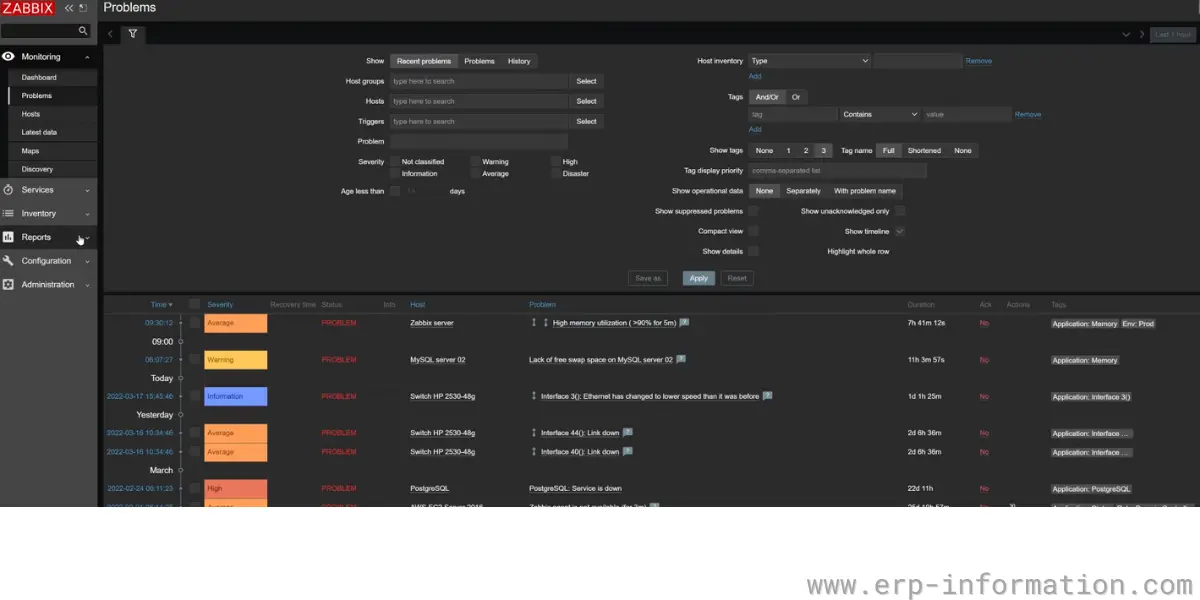Viewport: 1200px width, 600px height.
Task: Click Apply filter button
Action: [699, 278]
